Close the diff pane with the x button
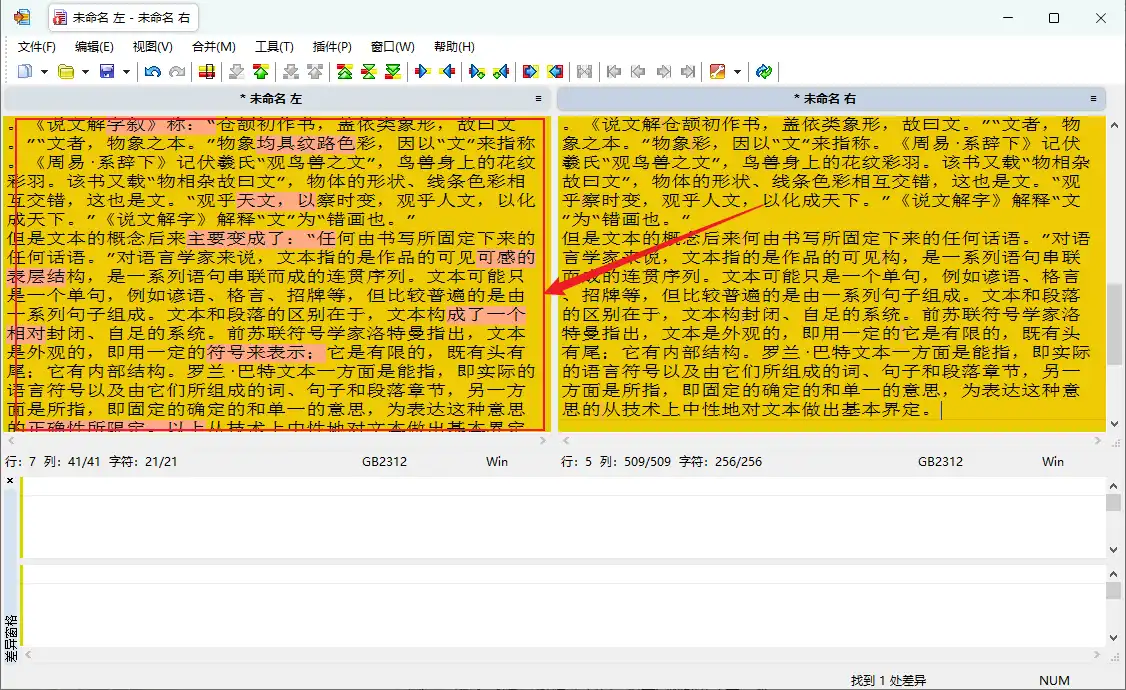The height and width of the screenshot is (690, 1126). [10, 481]
